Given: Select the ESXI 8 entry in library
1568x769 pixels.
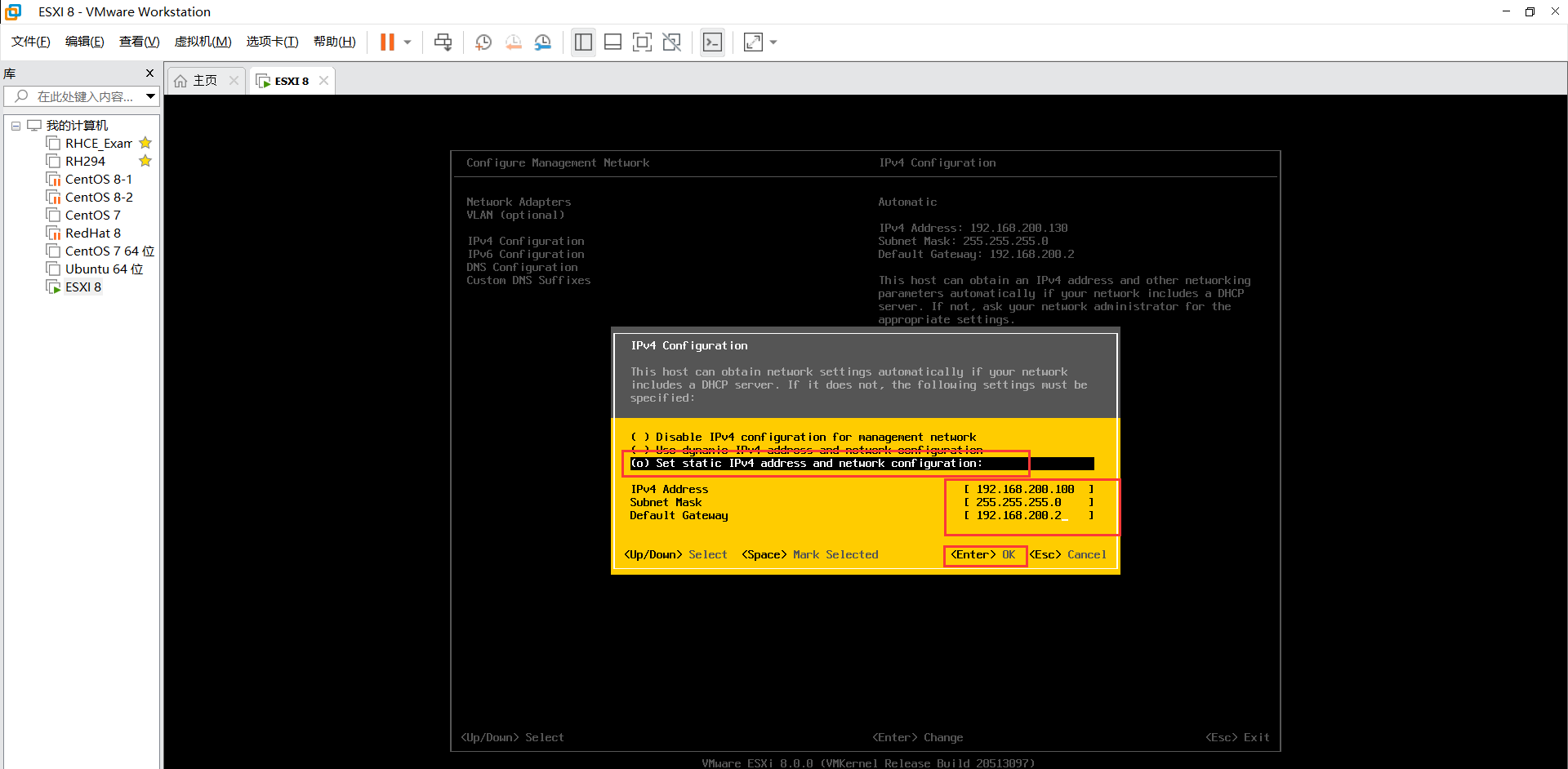Looking at the screenshot, I should 83,287.
